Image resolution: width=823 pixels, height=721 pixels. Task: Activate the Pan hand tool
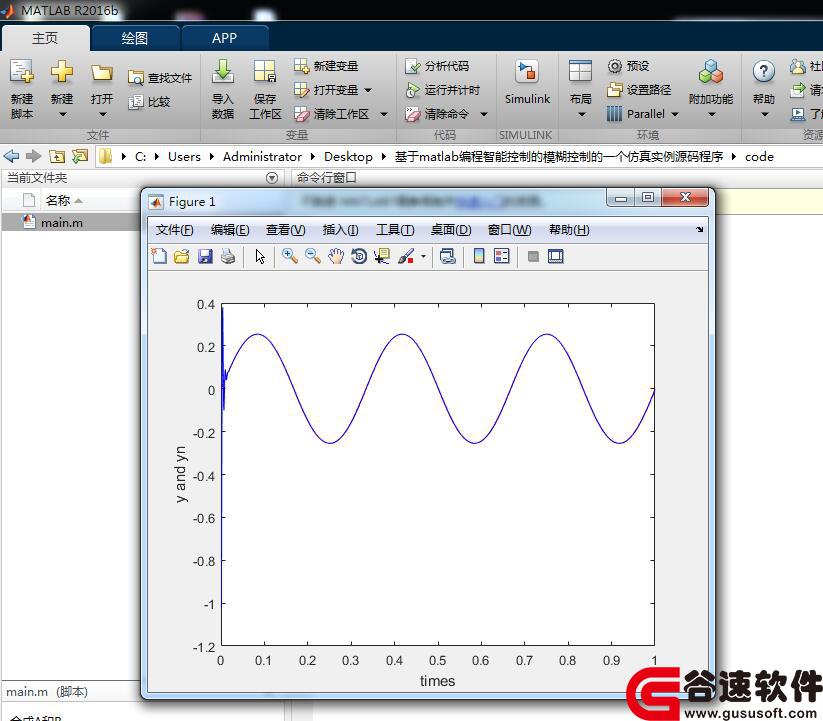pos(336,256)
